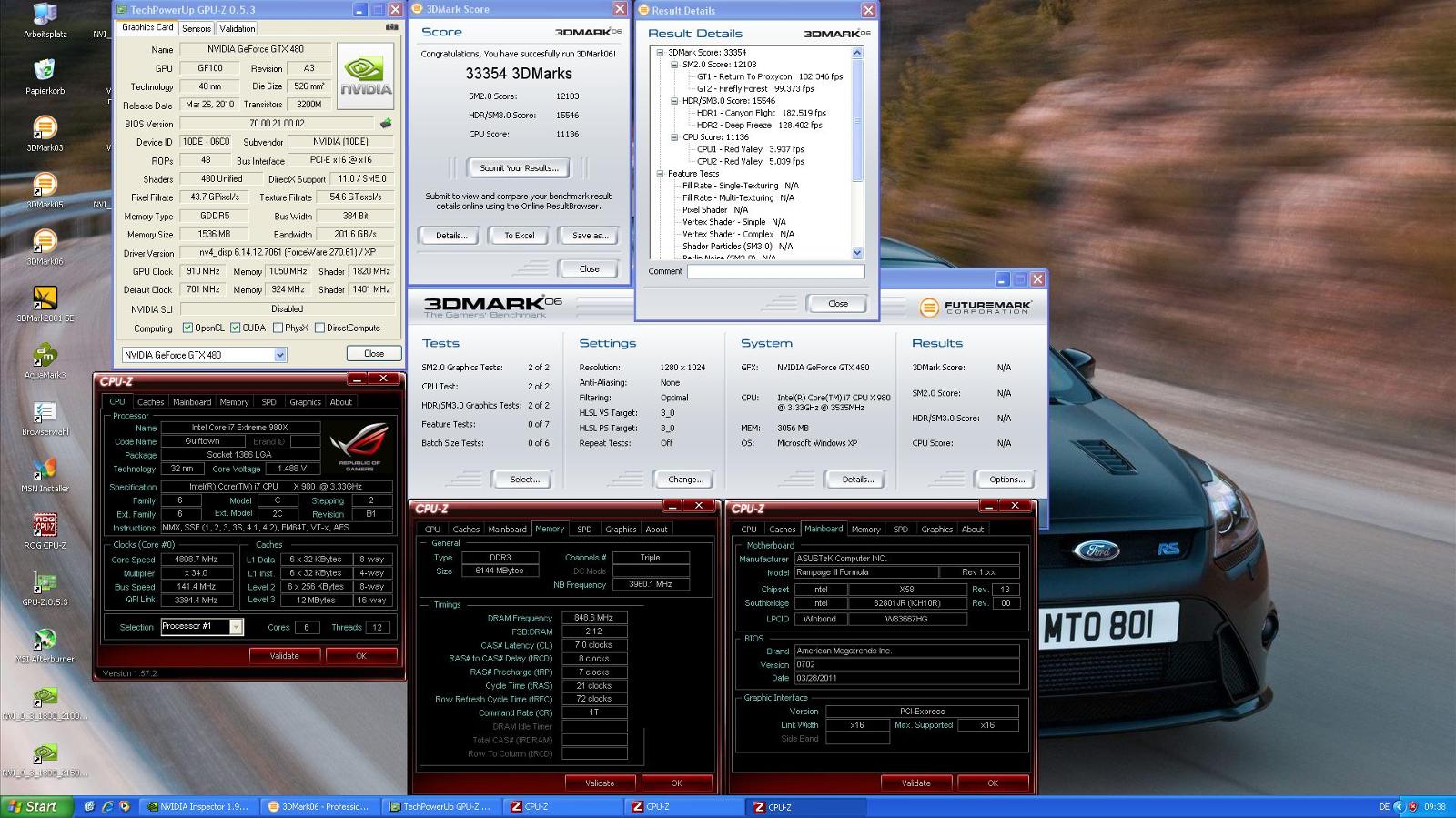
Task: Click the Select button under Tests
Action: (x=524, y=480)
